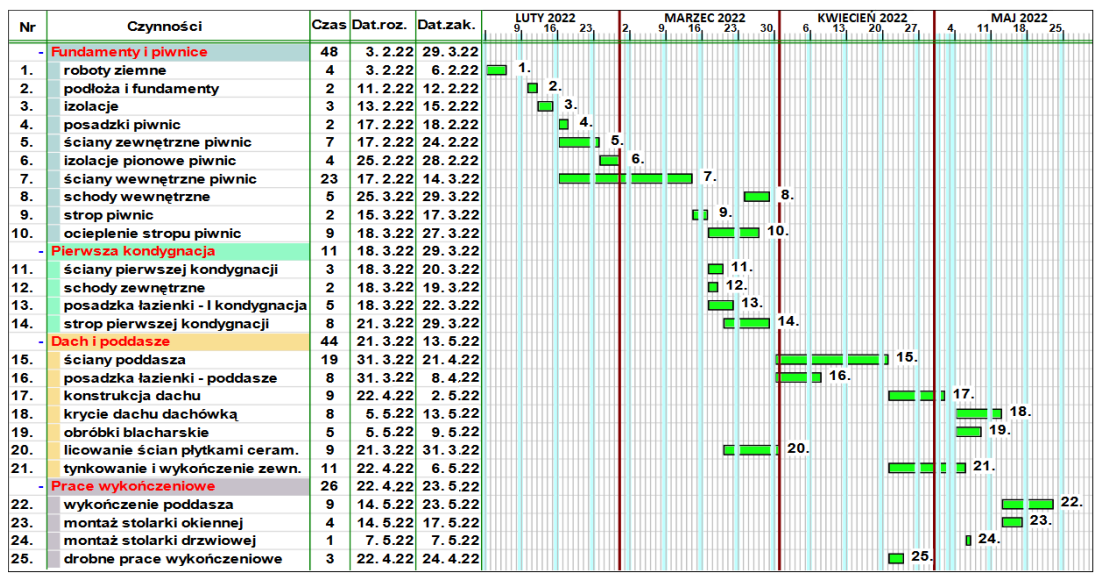Select the Gantt bar for task 1
This screenshot has width=1102, height=576.
tap(496, 70)
